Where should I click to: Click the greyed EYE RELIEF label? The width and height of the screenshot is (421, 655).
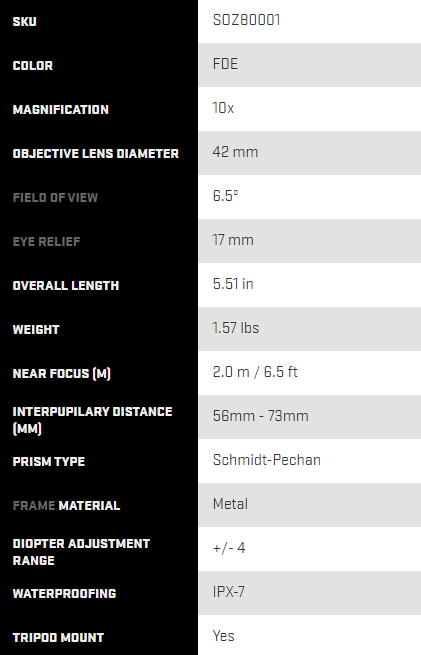[x=46, y=241]
